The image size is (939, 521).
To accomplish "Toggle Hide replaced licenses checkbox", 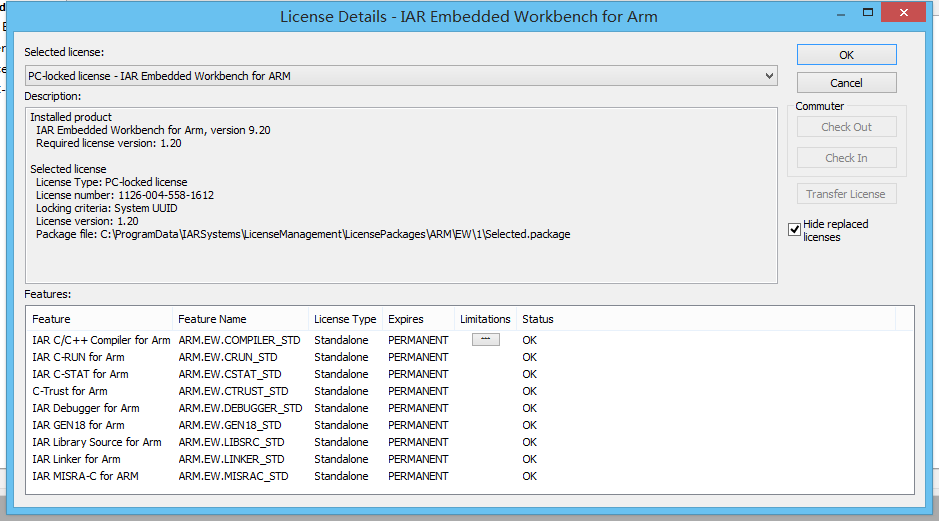I will [x=795, y=229].
